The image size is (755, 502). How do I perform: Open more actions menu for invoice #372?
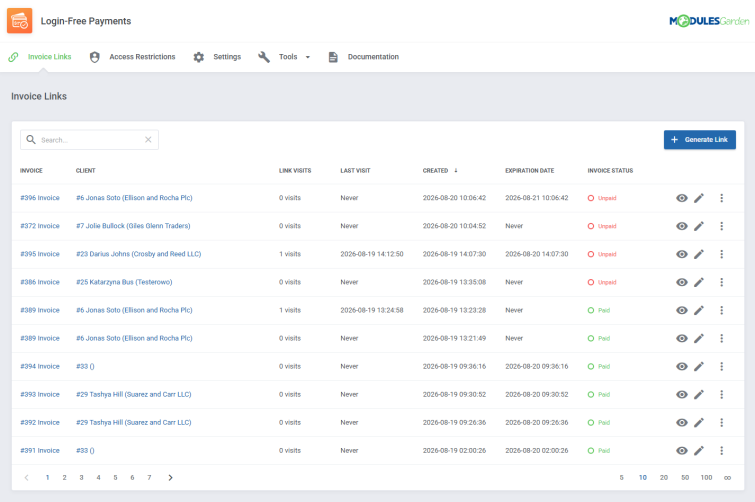721,226
